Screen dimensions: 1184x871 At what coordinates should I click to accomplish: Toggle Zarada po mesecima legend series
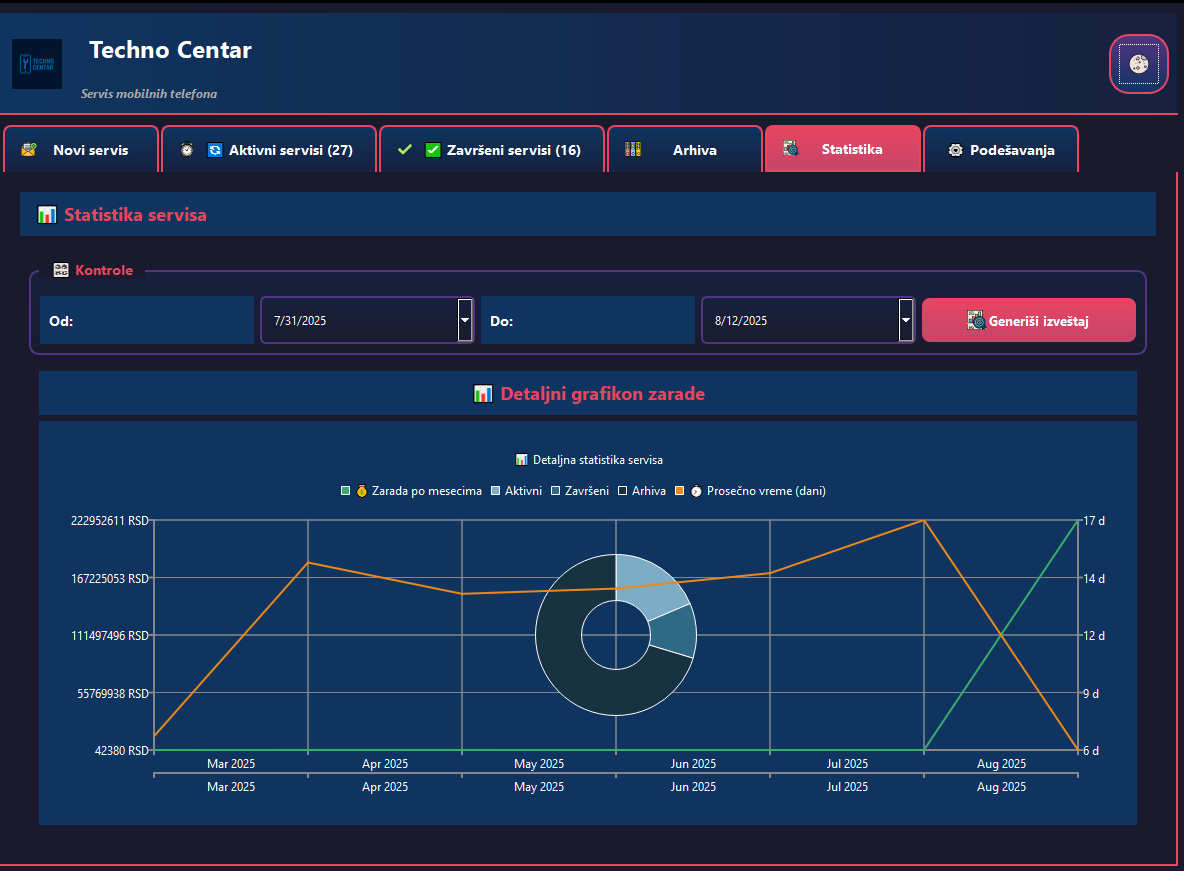pos(346,491)
